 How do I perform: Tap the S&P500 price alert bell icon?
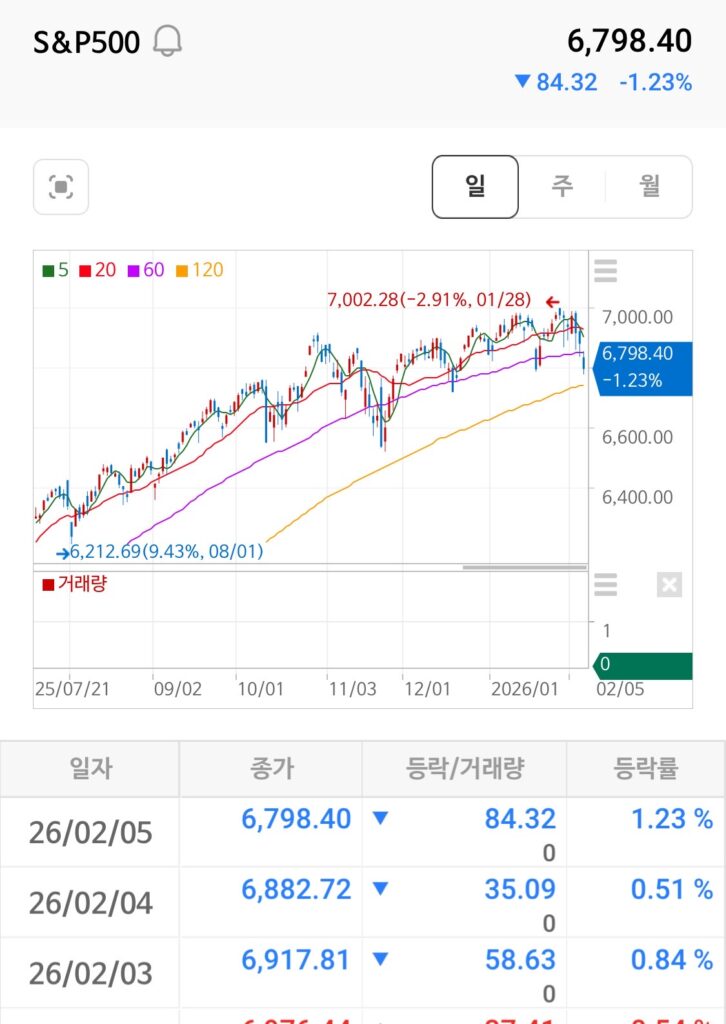(x=168, y=42)
